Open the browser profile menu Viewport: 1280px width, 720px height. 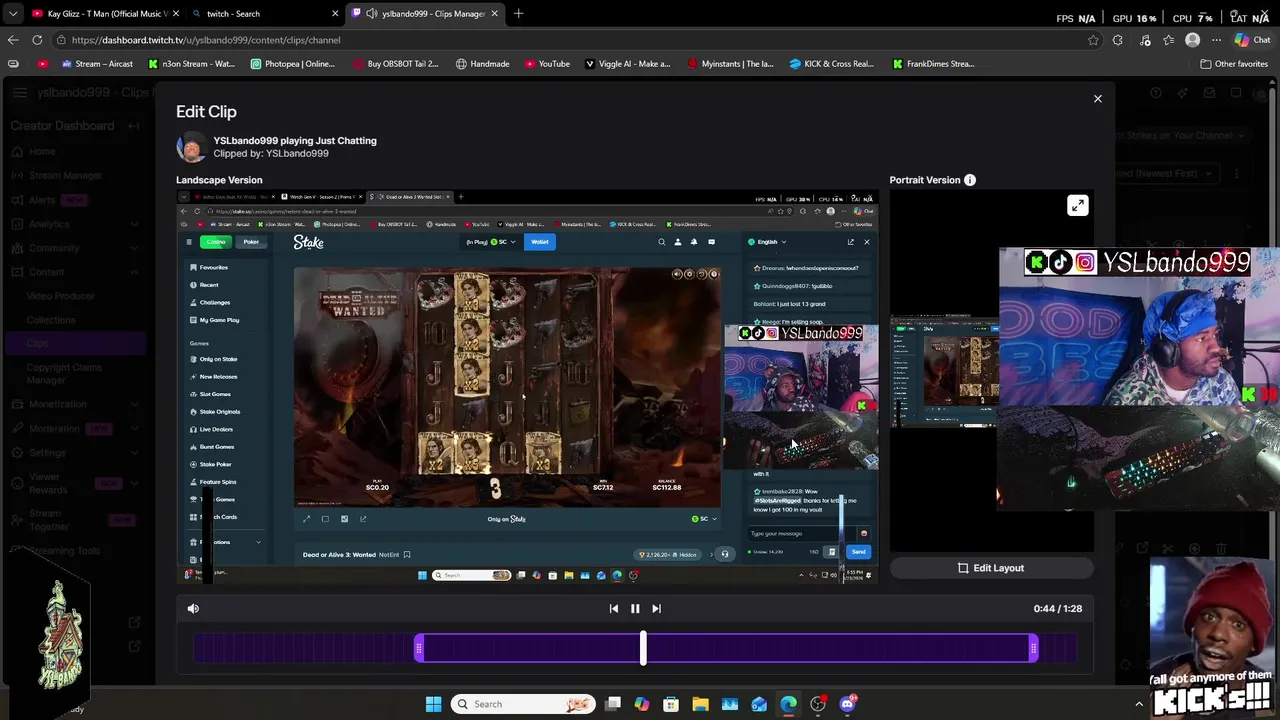(x=1192, y=40)
